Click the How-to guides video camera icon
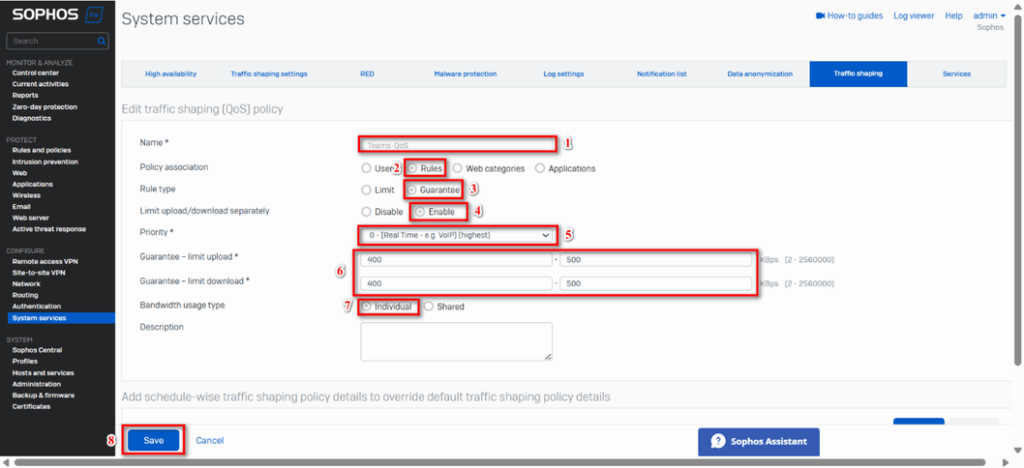This screenshot has height=468, width=1024. point(820,16)
